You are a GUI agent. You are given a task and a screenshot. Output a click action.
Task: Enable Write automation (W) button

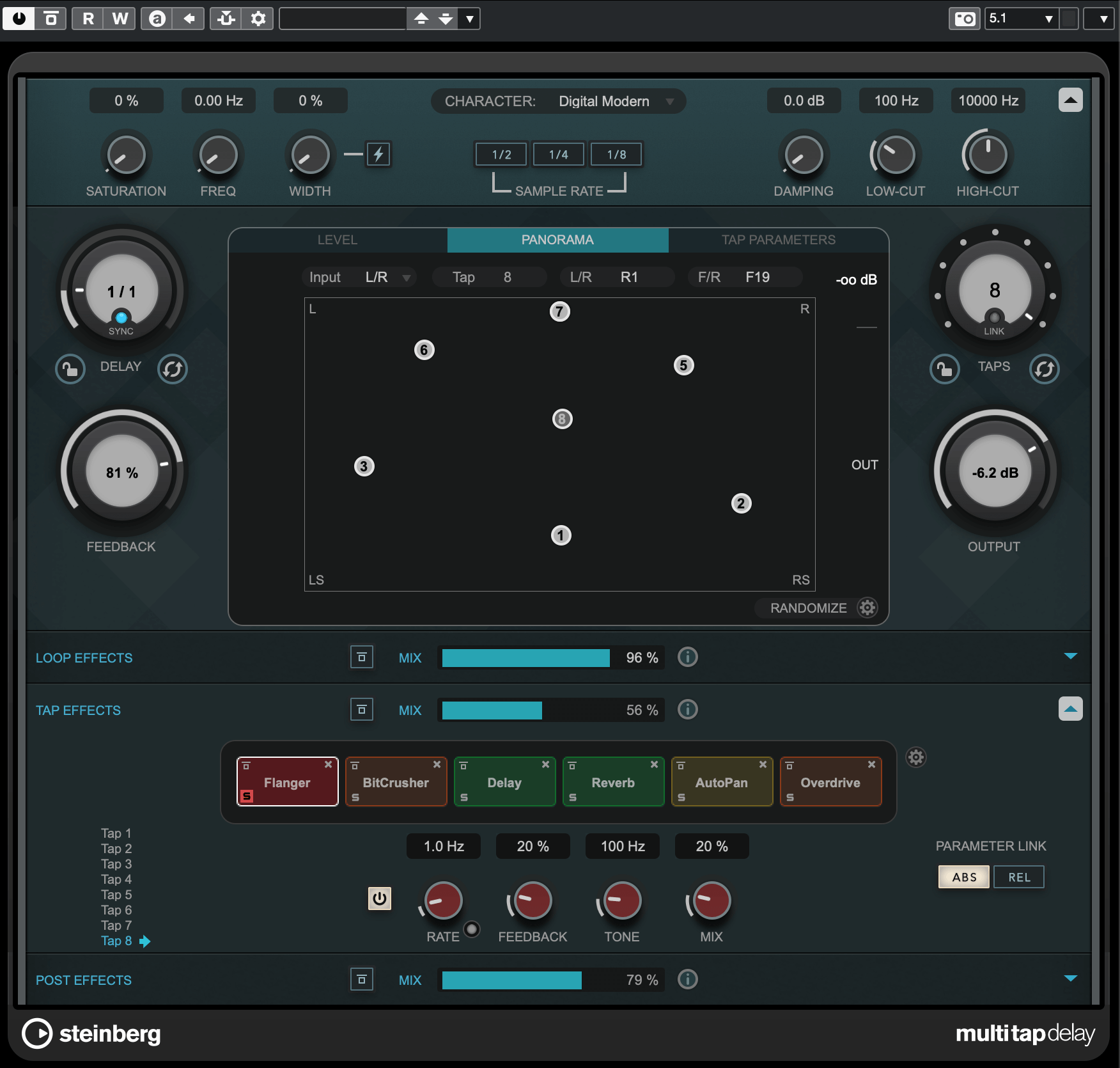pos(120,19)
